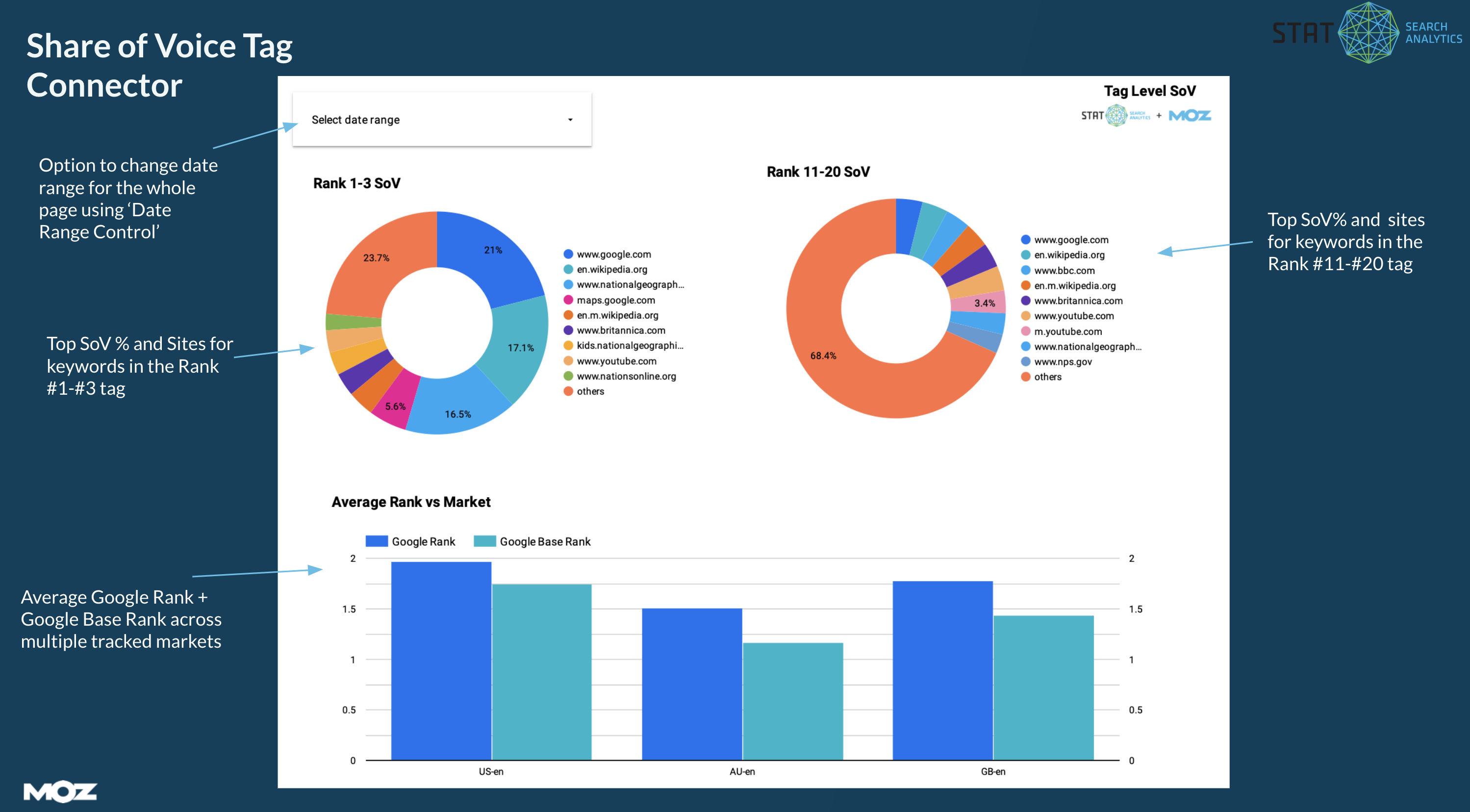This screenshot has height=812, width=1470.
Task: Click the www.google.com legend dot in Rank 1-3 chart
Action: pos(567,254)
